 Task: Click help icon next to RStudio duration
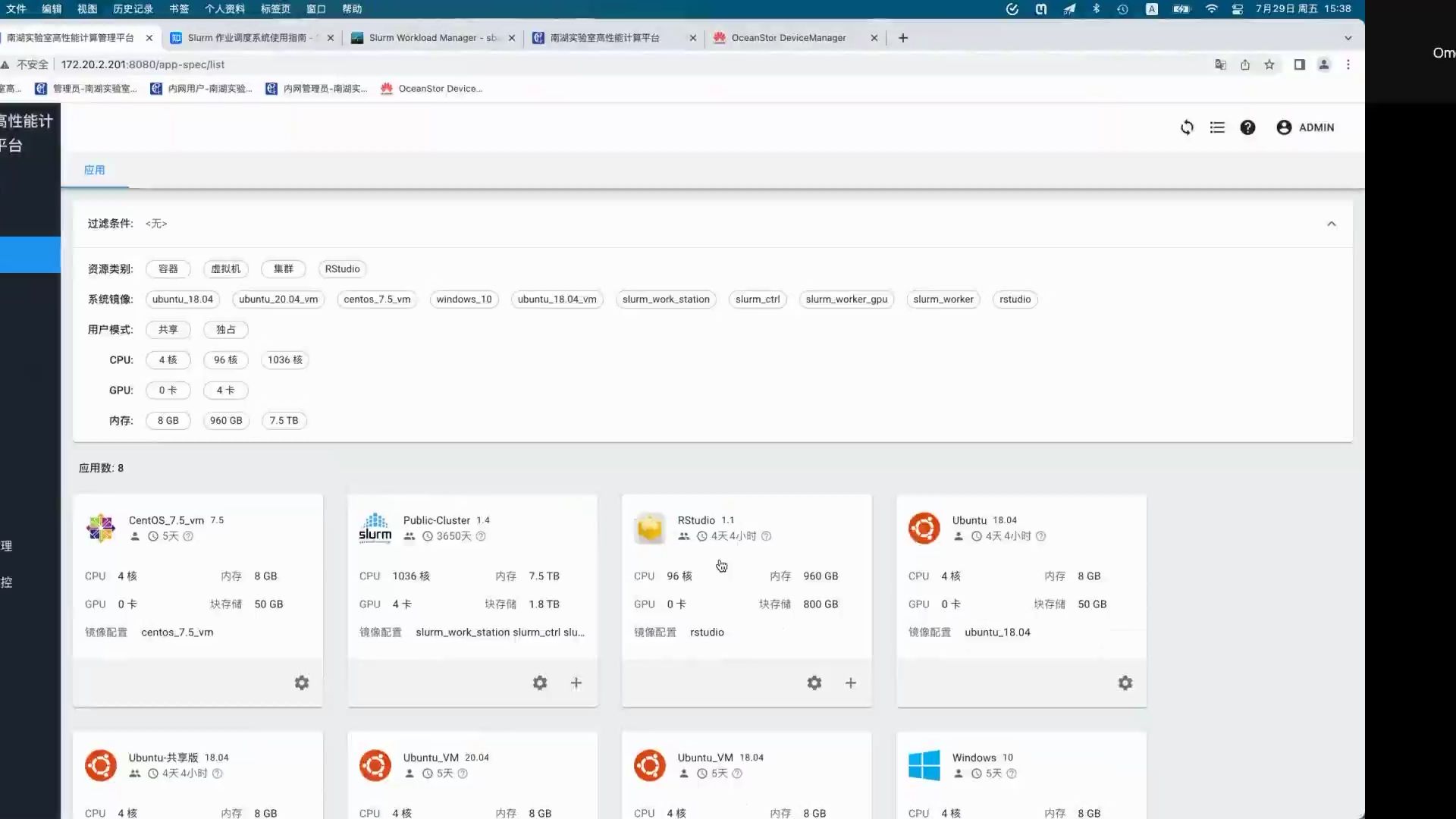(x=766, y=536)
